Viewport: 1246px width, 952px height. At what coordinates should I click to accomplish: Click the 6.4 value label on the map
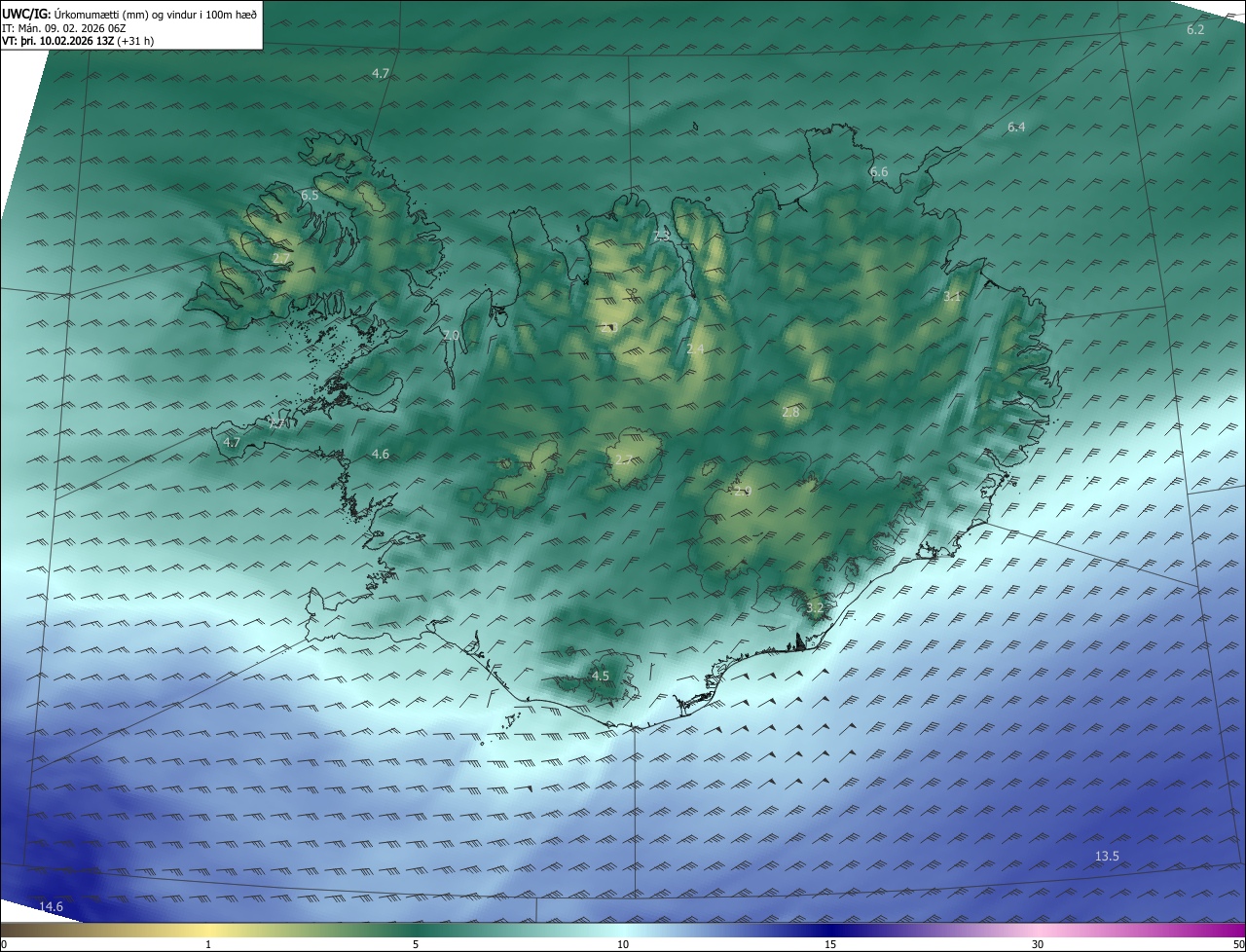point(1016,128)
